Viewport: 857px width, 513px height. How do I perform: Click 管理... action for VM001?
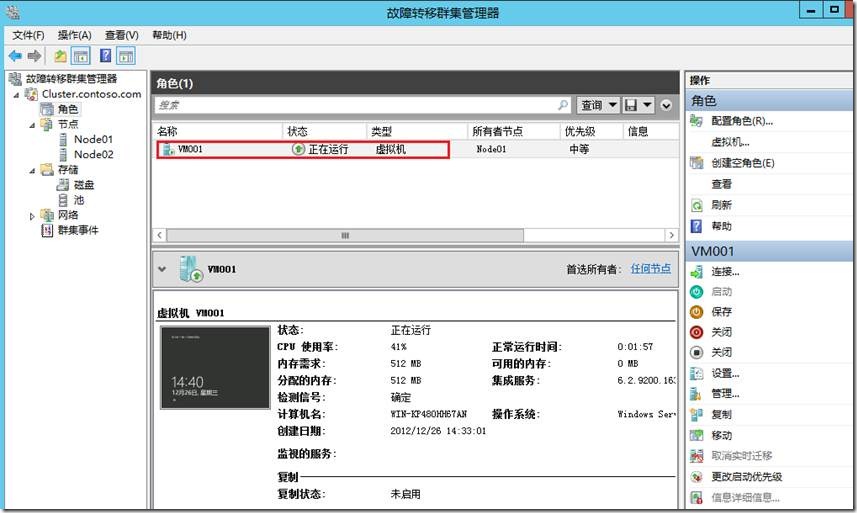[x=725, y=394]
